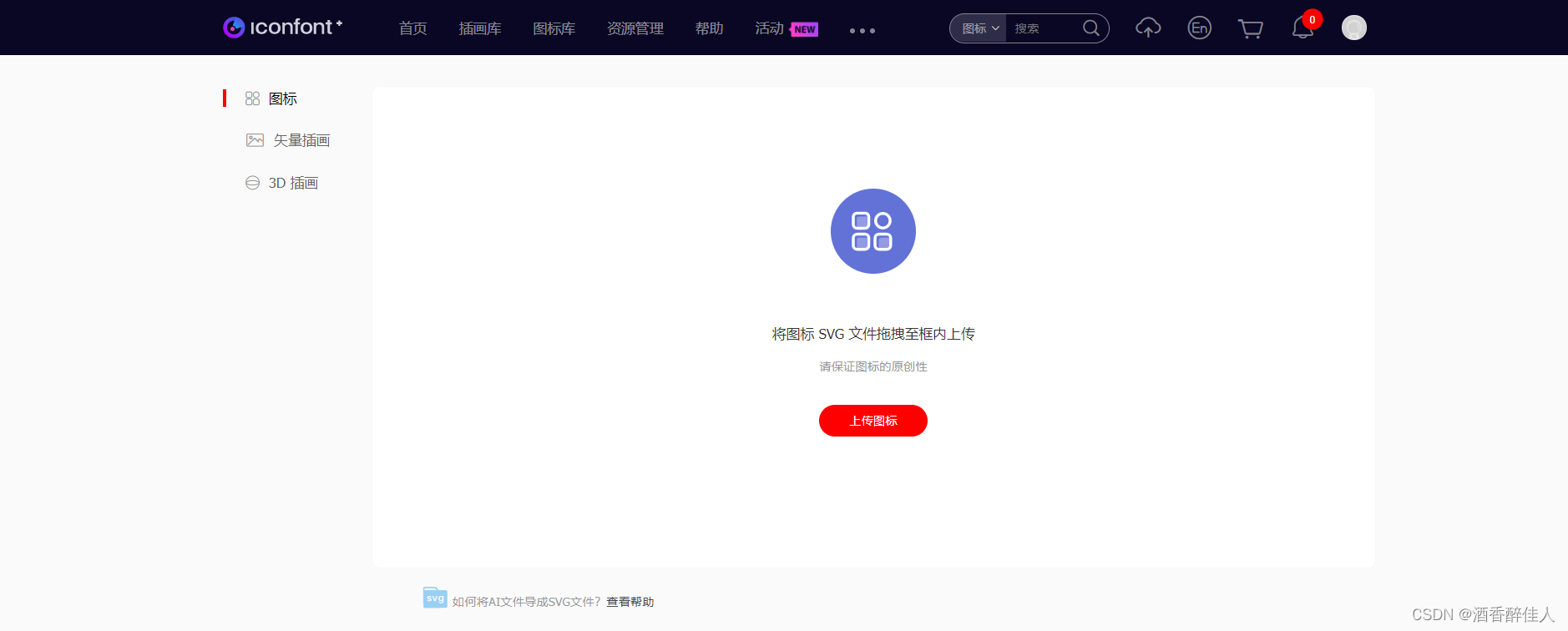
Task: Open the user avatar menu
Action: coord(1354,28)
